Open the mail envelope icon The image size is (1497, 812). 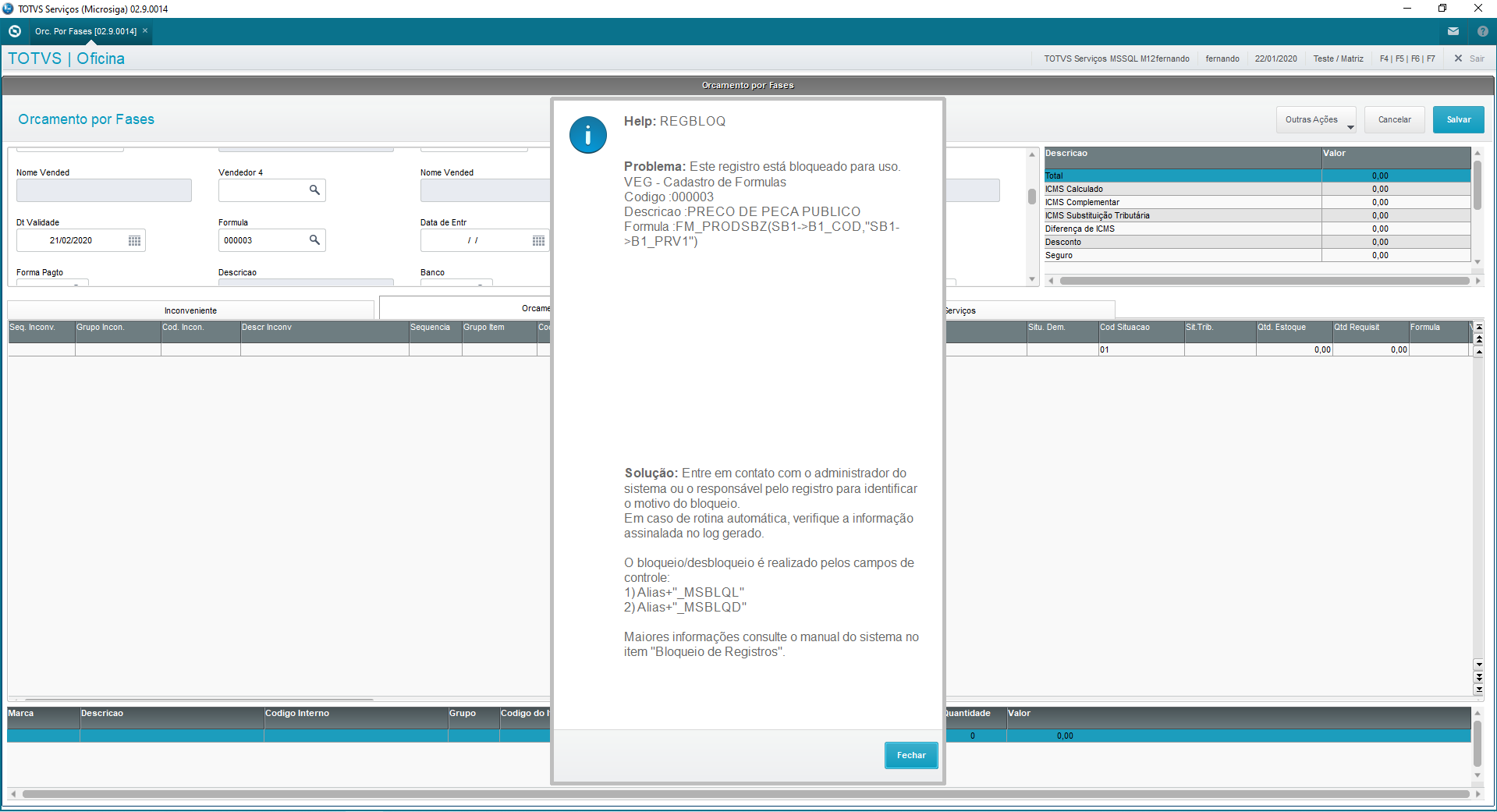[1453, 31]
